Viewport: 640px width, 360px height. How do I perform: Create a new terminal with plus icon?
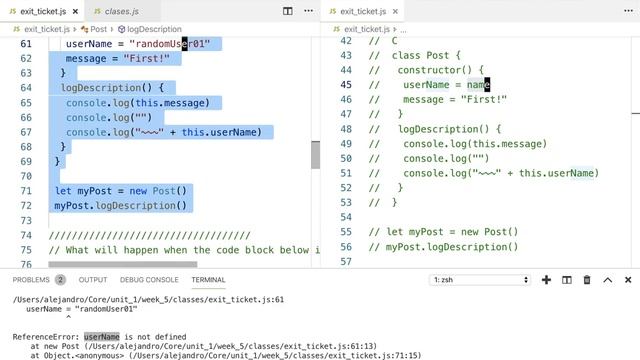point(546,280)
